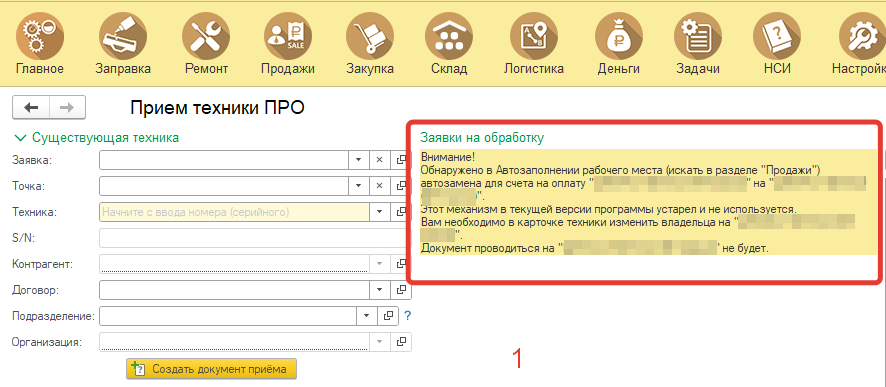Focus the Техника serial number field

point(234,212)
